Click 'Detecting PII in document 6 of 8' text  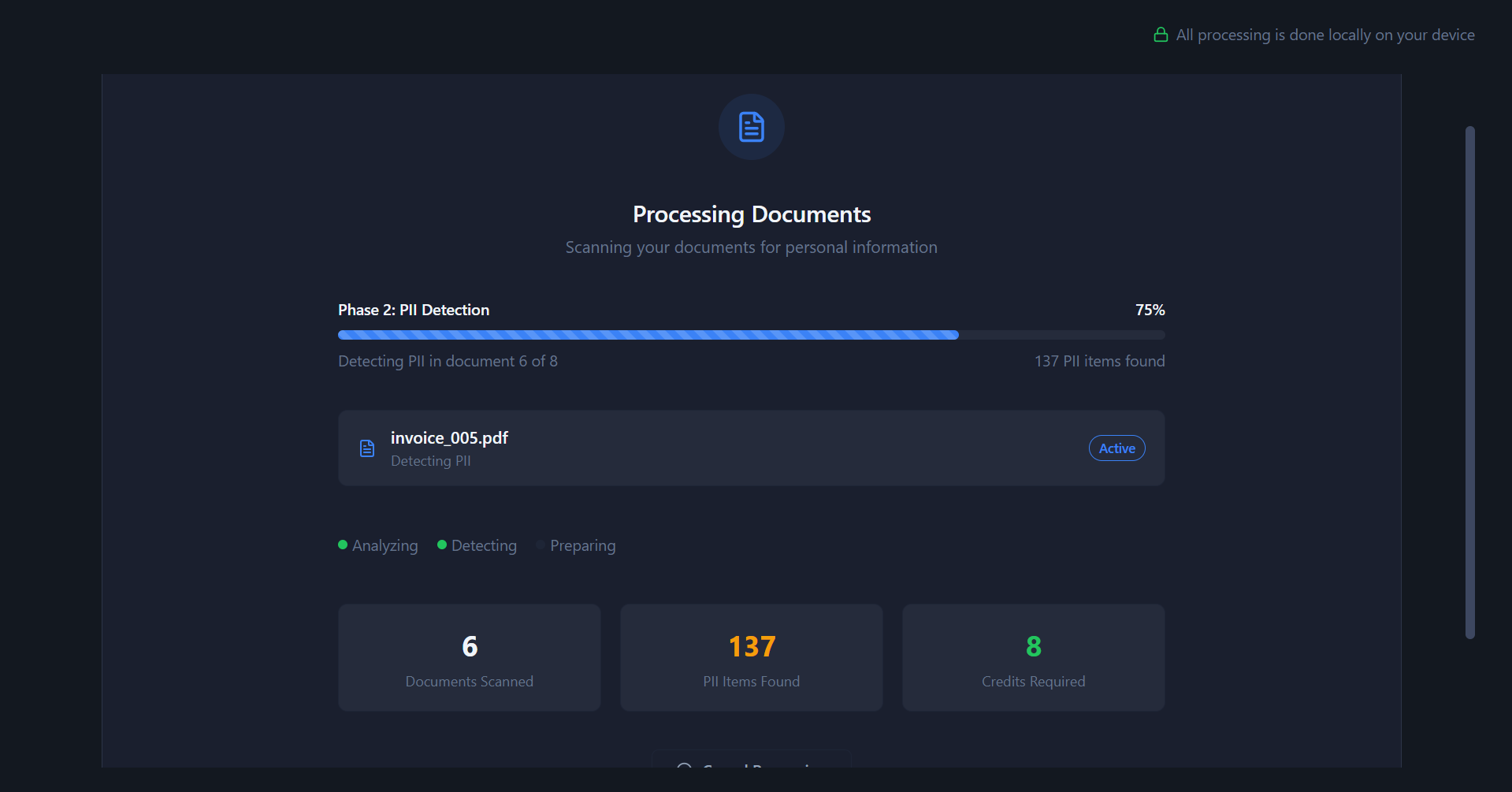[x=448, y=362]
